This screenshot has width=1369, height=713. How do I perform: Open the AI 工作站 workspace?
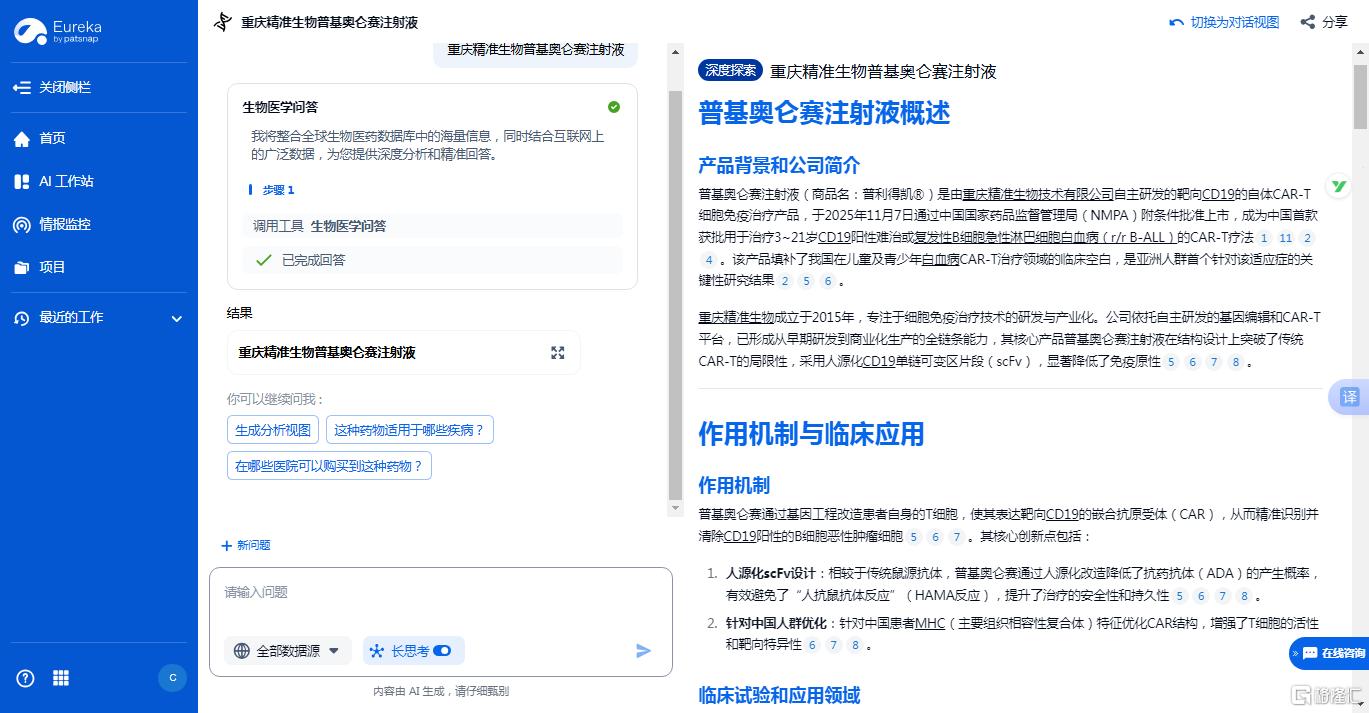click(60, 181)
